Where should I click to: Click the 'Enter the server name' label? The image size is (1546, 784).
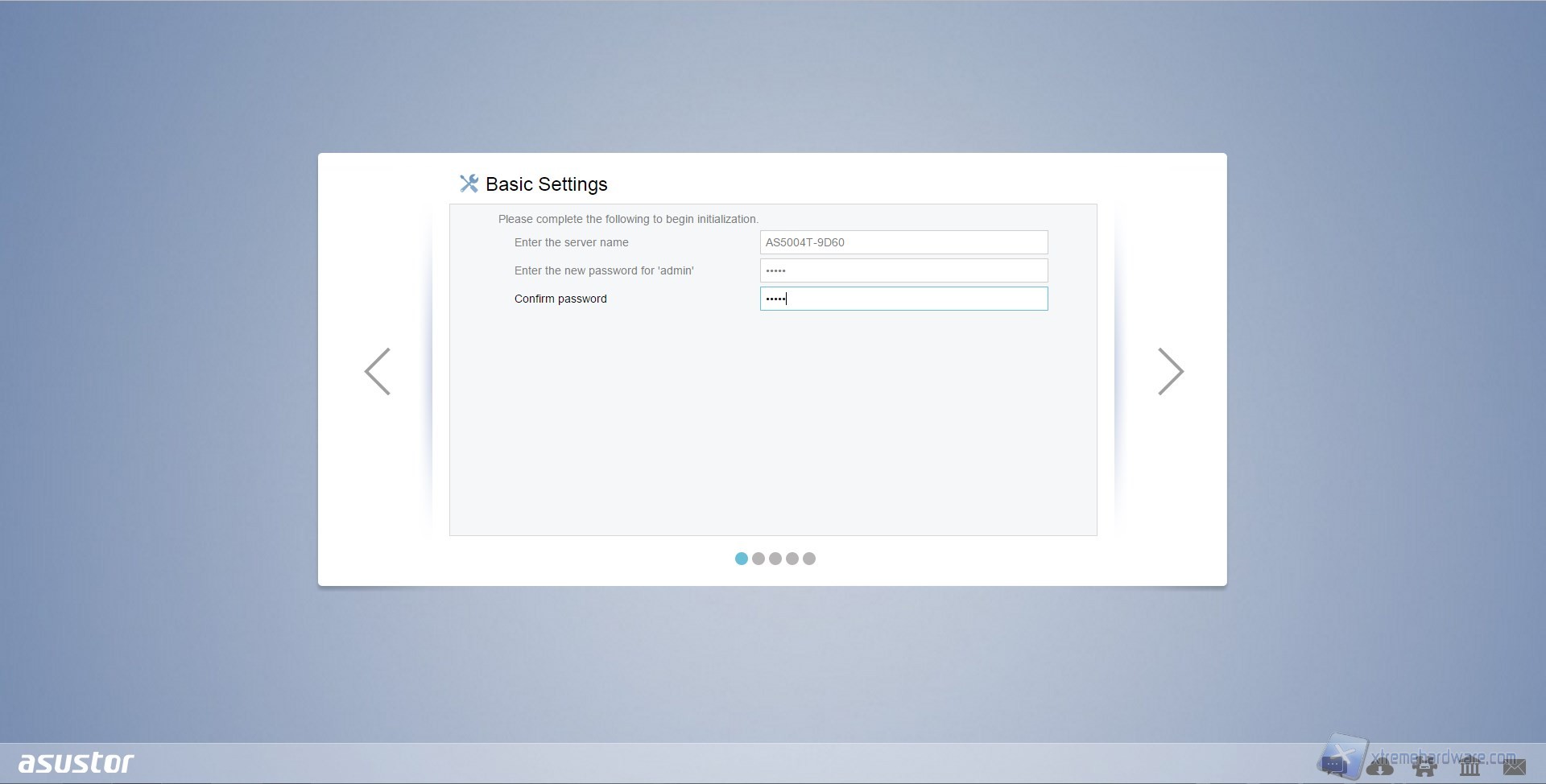click(x=571, y=242)
